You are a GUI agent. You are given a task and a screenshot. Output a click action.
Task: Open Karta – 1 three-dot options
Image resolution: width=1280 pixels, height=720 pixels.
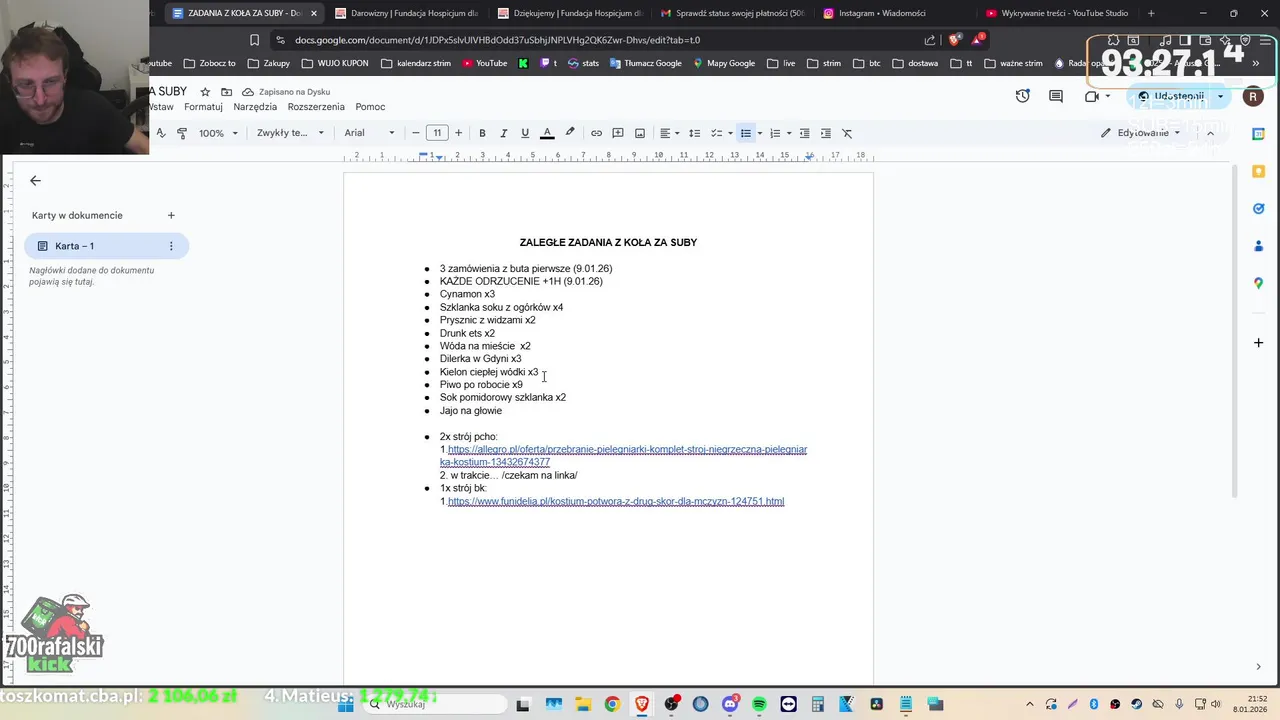171,246
